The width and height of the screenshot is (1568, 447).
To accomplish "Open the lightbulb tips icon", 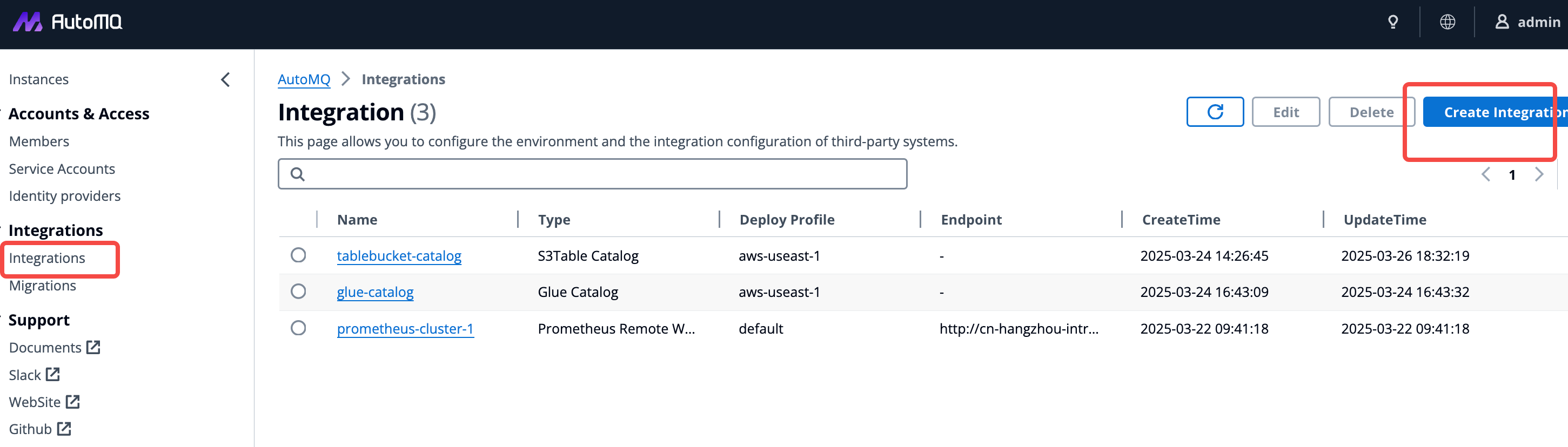I will point(1393,23).
